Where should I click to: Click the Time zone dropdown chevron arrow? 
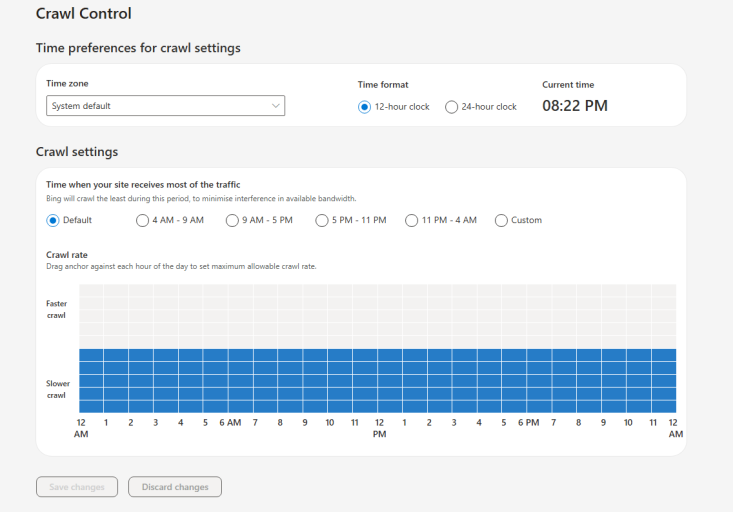click(276, 106)
